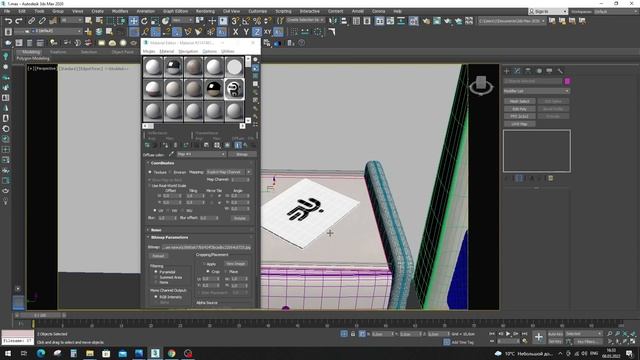Open the Rendering menu

tap(205, 11)
